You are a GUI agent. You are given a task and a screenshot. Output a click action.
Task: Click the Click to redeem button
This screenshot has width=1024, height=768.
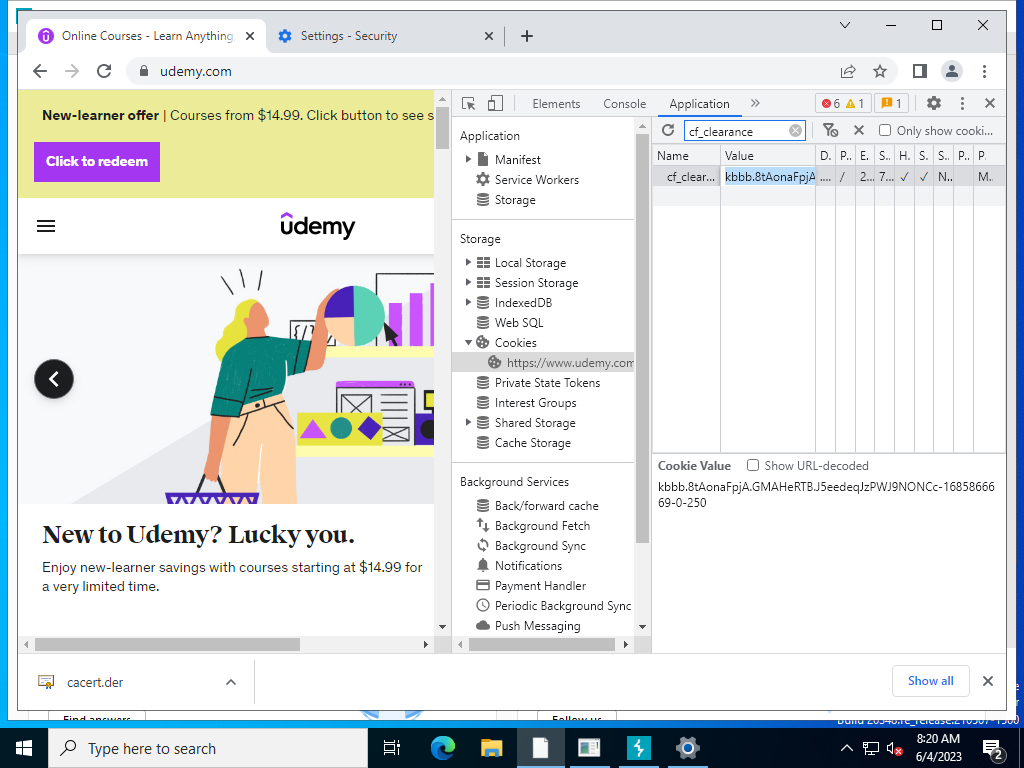click(x=97, y=162)
